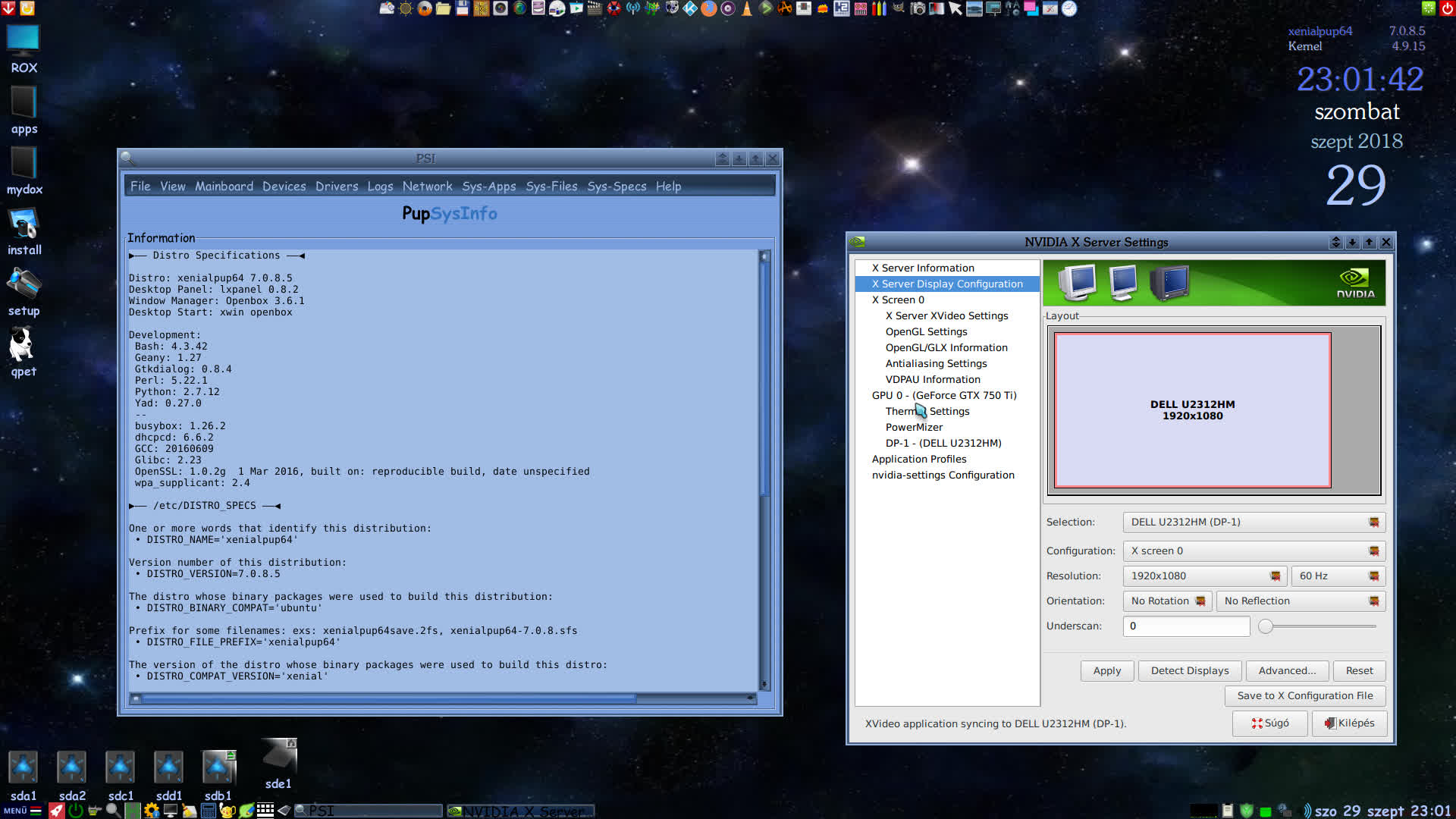Click the Underscan value input field
The height and width of the screenshot is (819, 1456).
(1186, 626)
